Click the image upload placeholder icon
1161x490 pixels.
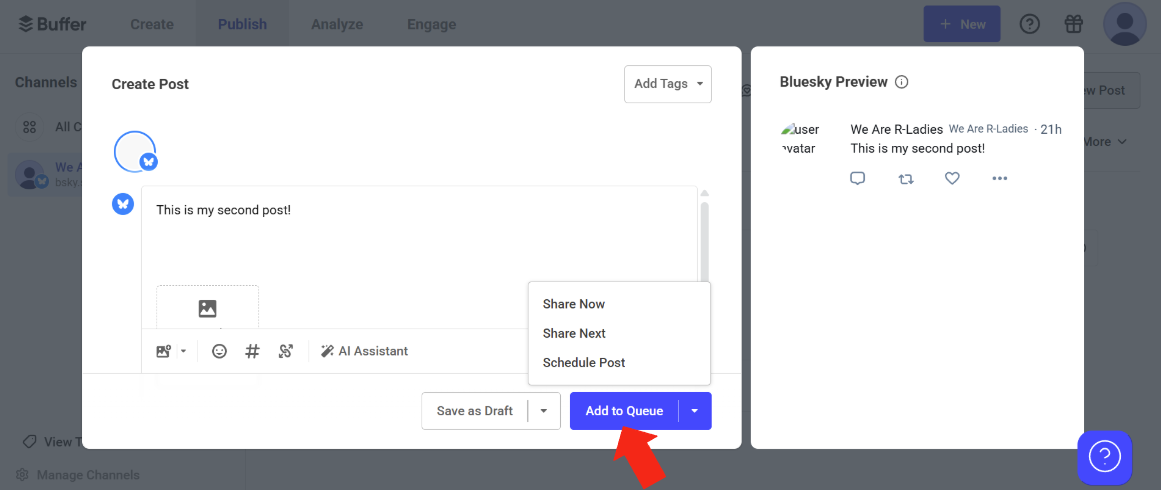[207, 309]
